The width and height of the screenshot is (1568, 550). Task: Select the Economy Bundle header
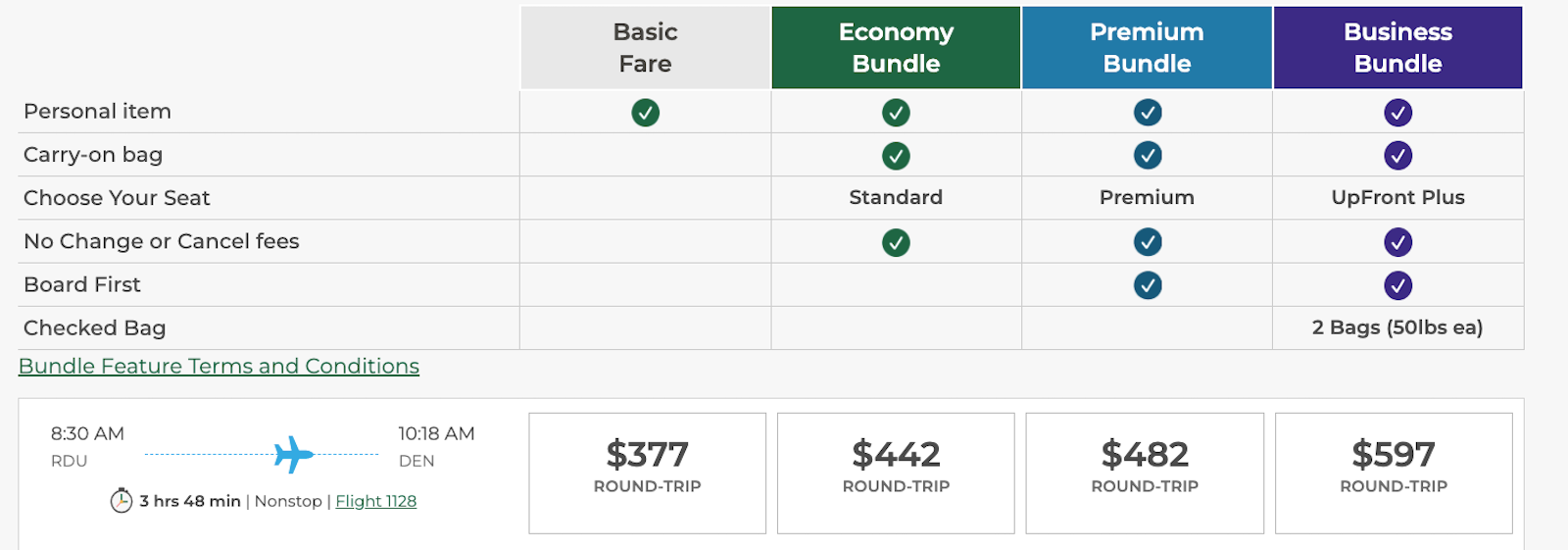click(896, 48)
